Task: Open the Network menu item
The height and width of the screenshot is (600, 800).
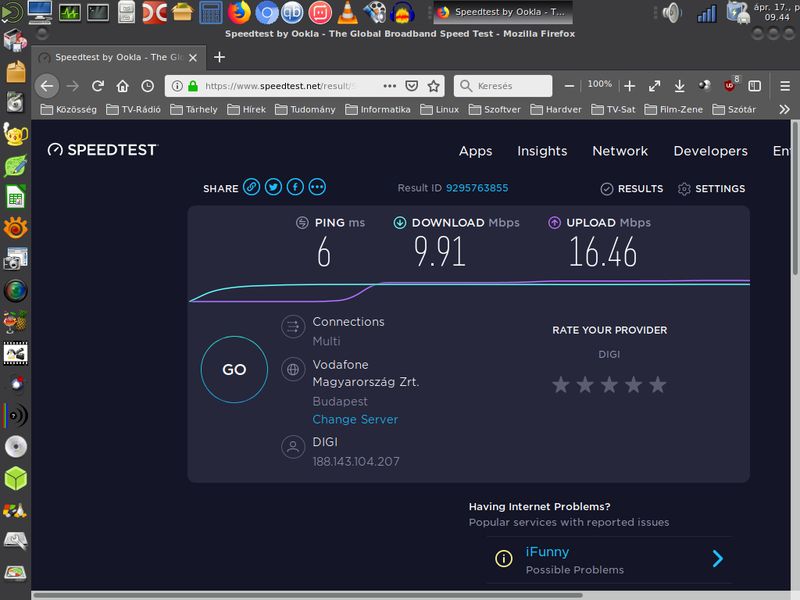Action: tap(620, 151)
